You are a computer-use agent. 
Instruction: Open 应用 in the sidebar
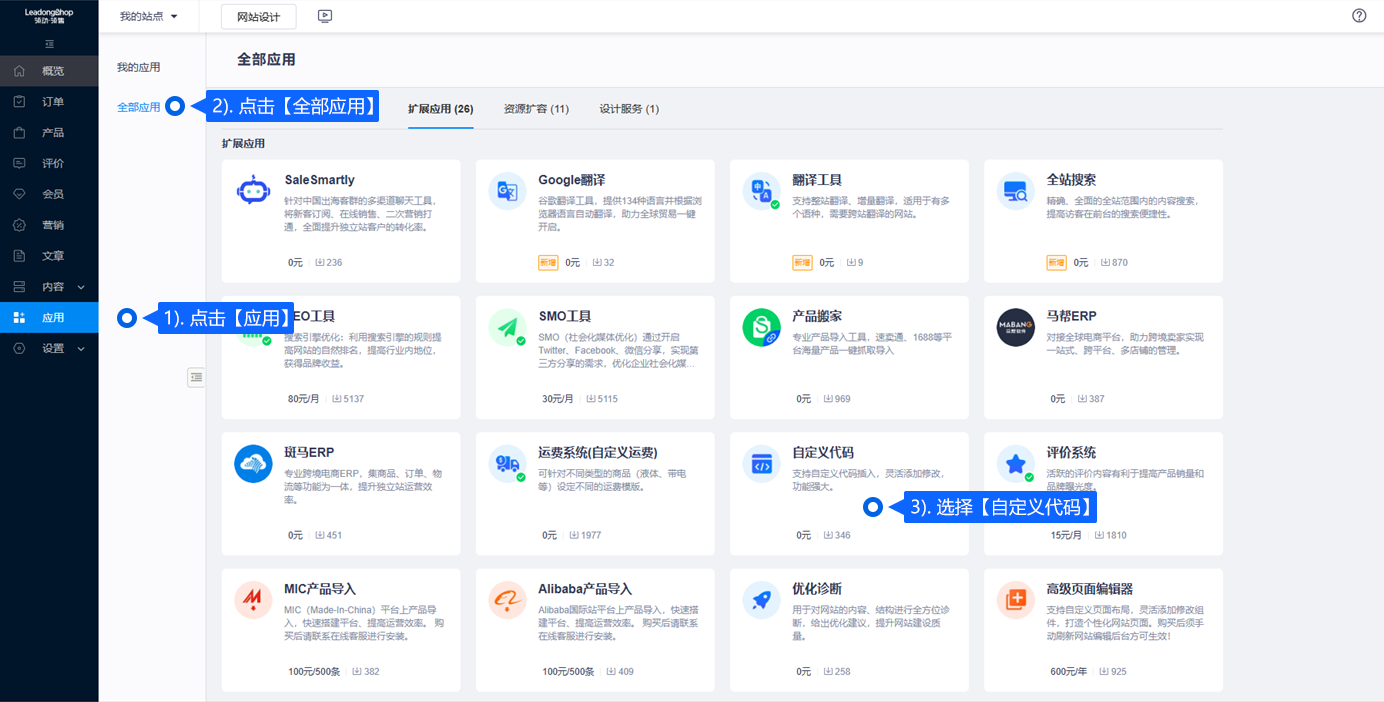[49, 318]
